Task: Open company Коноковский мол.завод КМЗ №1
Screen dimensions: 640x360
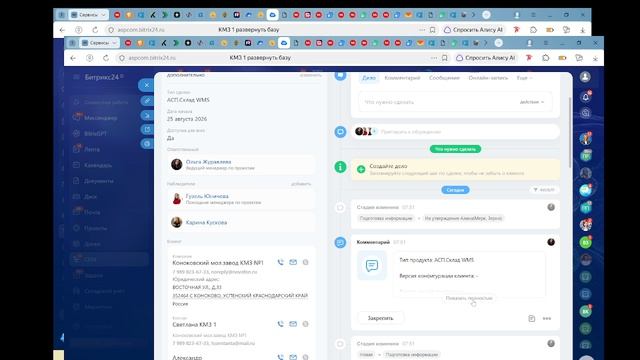Action: [x=218, y=262]
